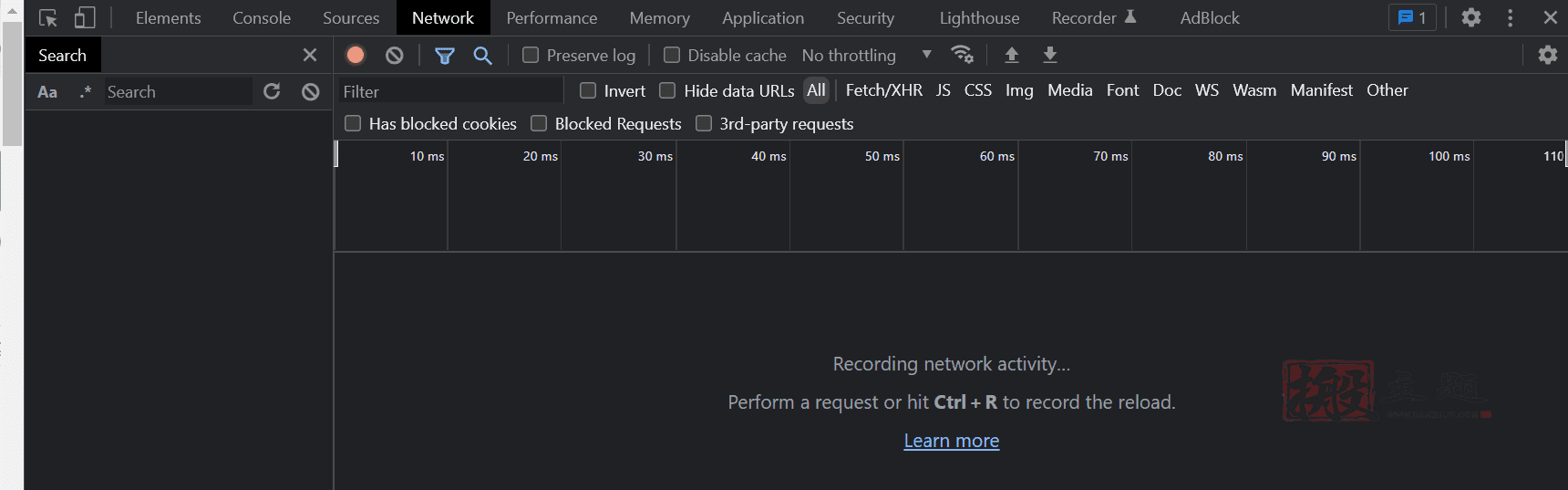This screenshot has width=1568, height=490.
Task: Filter requests by Fetch/XHR
Action: (x=883, y=90)
